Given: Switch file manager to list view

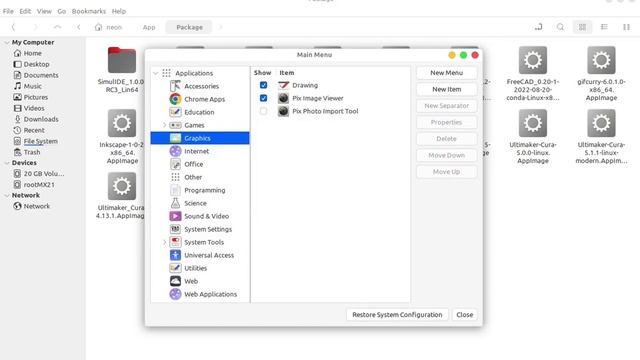Looking at the screenshot, I should pos(604,27).
